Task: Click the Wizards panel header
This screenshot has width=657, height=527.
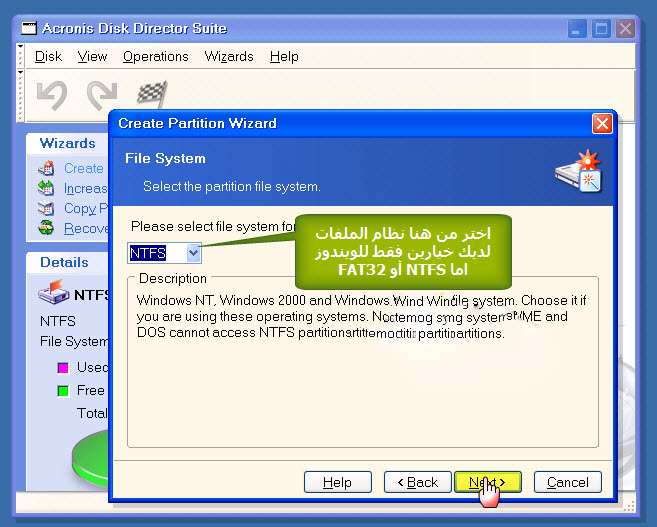Action: pos(67,144)
